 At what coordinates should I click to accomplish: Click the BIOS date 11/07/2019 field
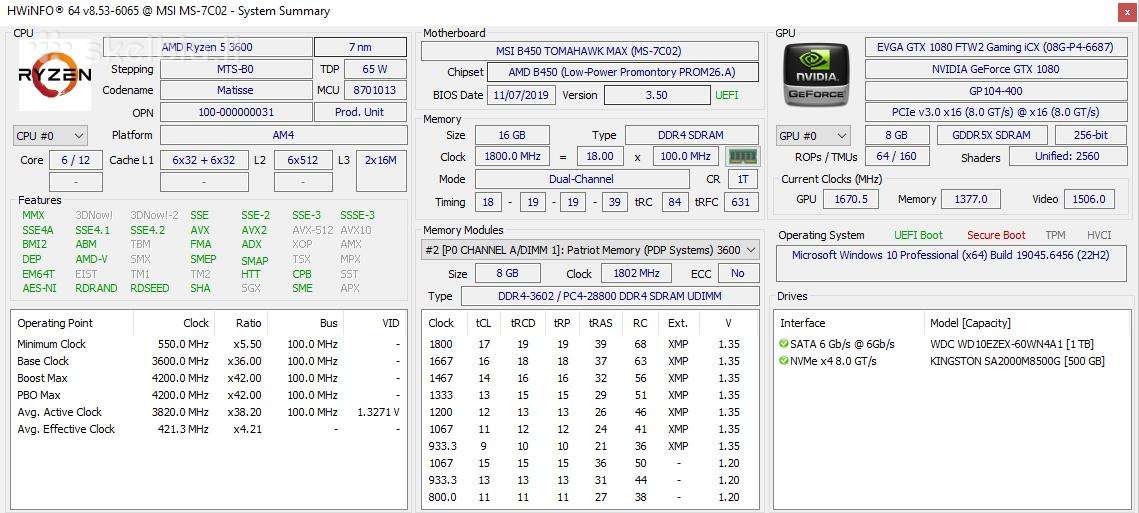tap(522, 95)
